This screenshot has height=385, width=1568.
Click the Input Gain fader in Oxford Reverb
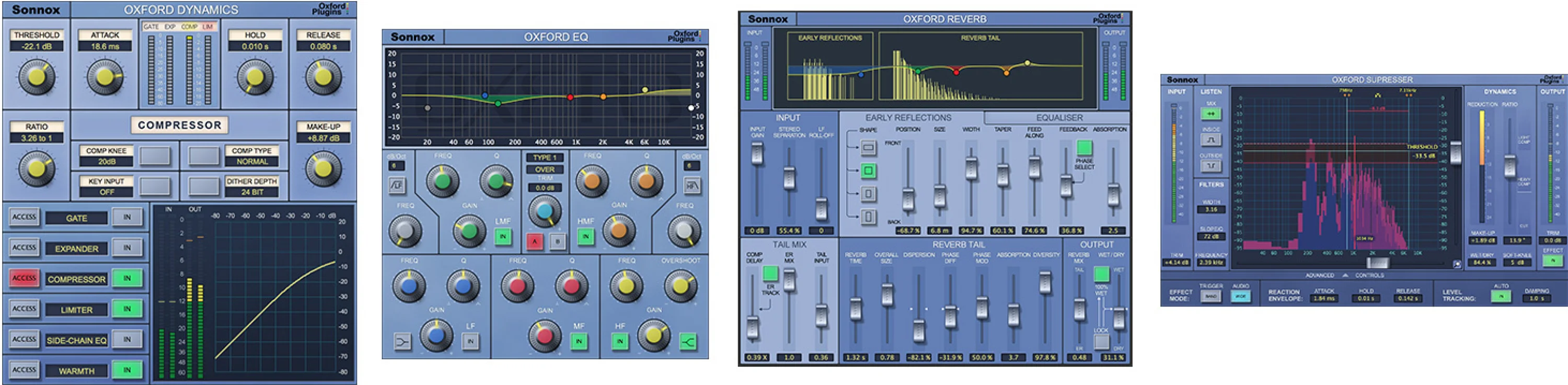point(757,155)
